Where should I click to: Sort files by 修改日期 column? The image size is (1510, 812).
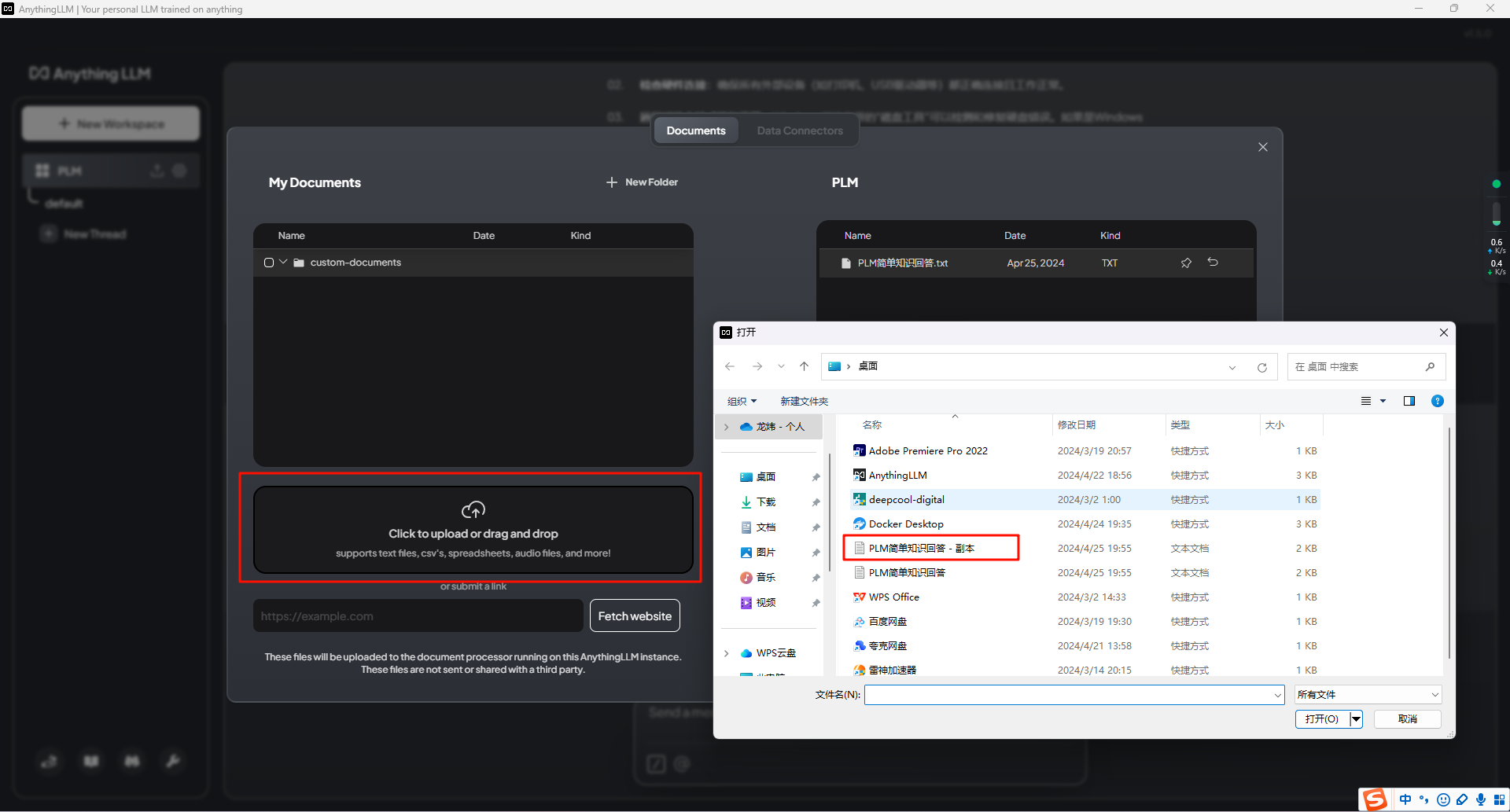tap(1077, 425)
